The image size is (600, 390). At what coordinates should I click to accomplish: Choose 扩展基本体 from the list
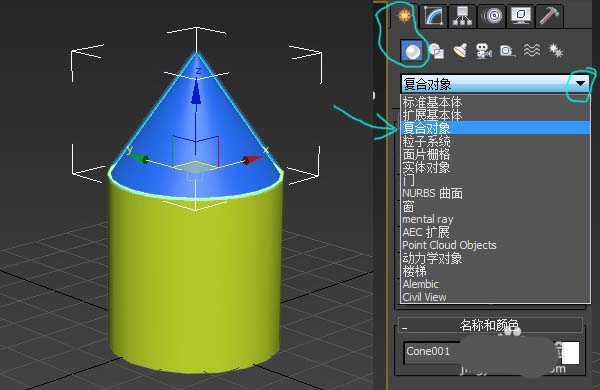point(495,115)
